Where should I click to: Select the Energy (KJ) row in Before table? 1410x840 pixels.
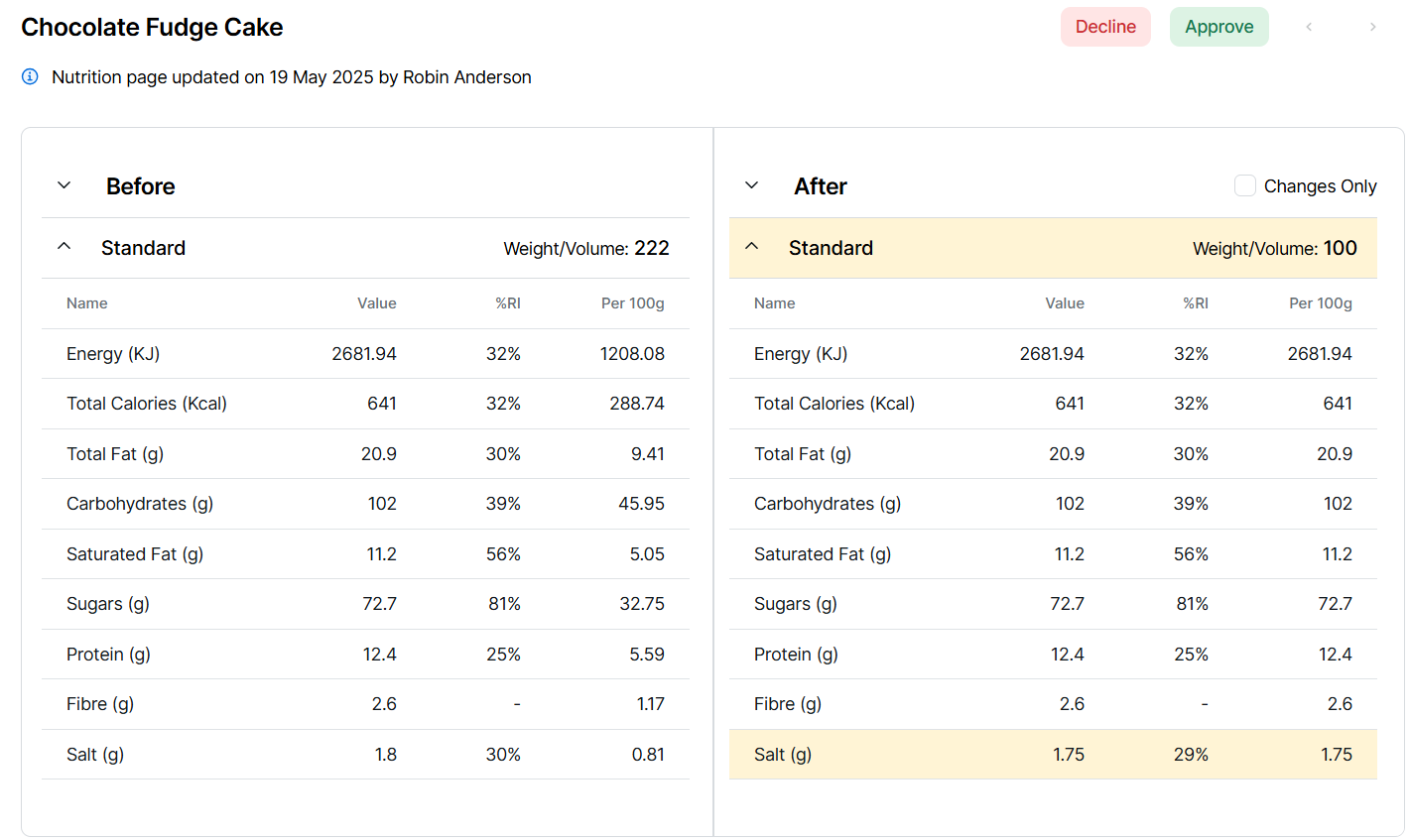(364, 354)
